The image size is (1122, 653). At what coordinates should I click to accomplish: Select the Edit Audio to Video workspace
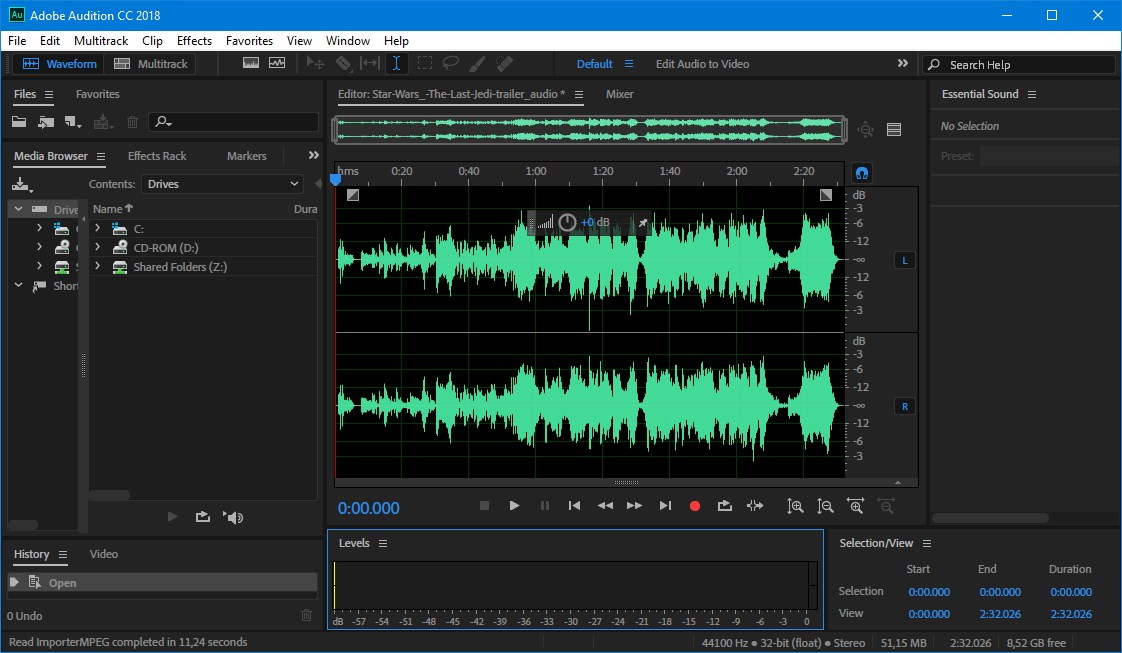702,64
